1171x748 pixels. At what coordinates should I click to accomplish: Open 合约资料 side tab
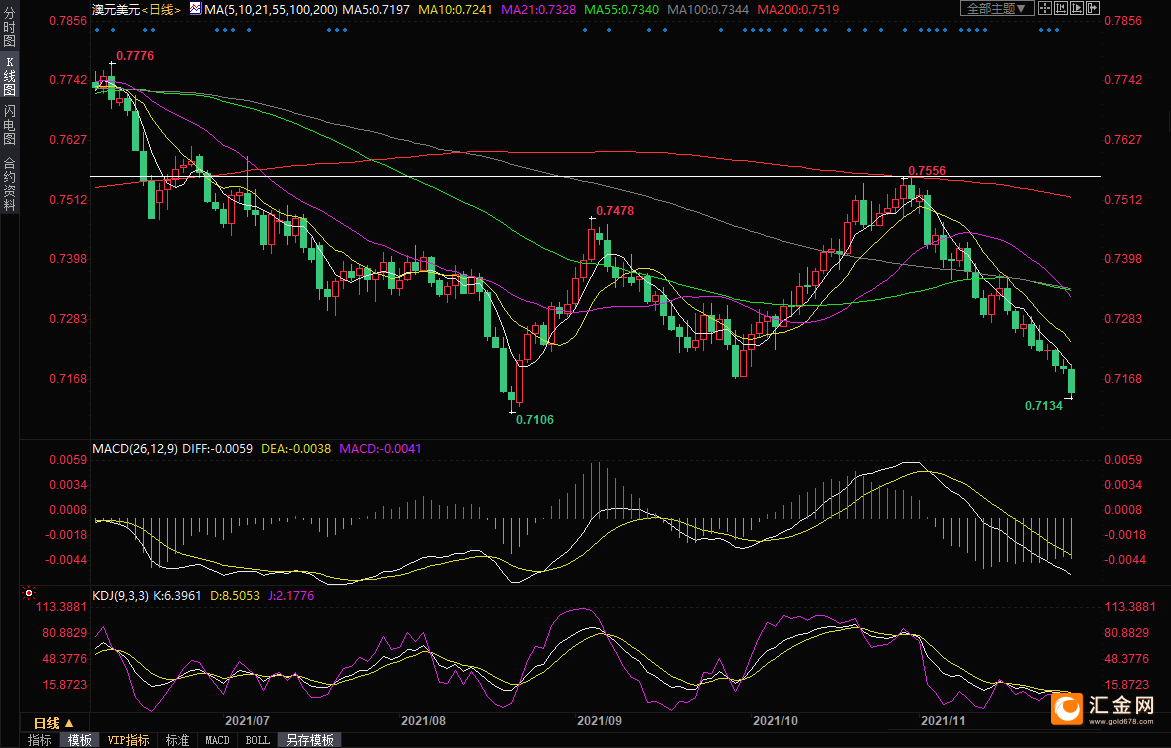[x=9, y=183]
